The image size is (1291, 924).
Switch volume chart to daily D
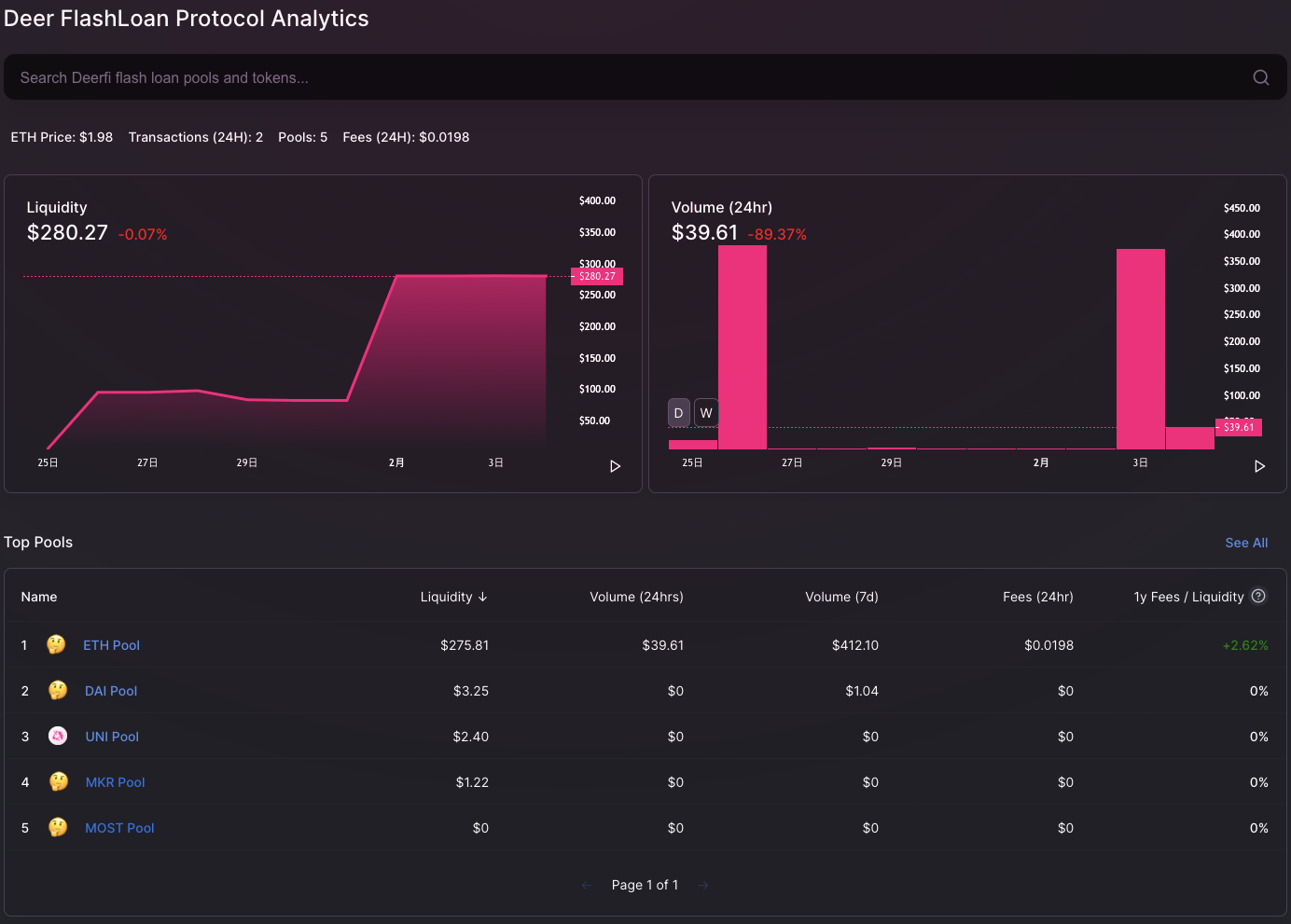tap(679, 413)
